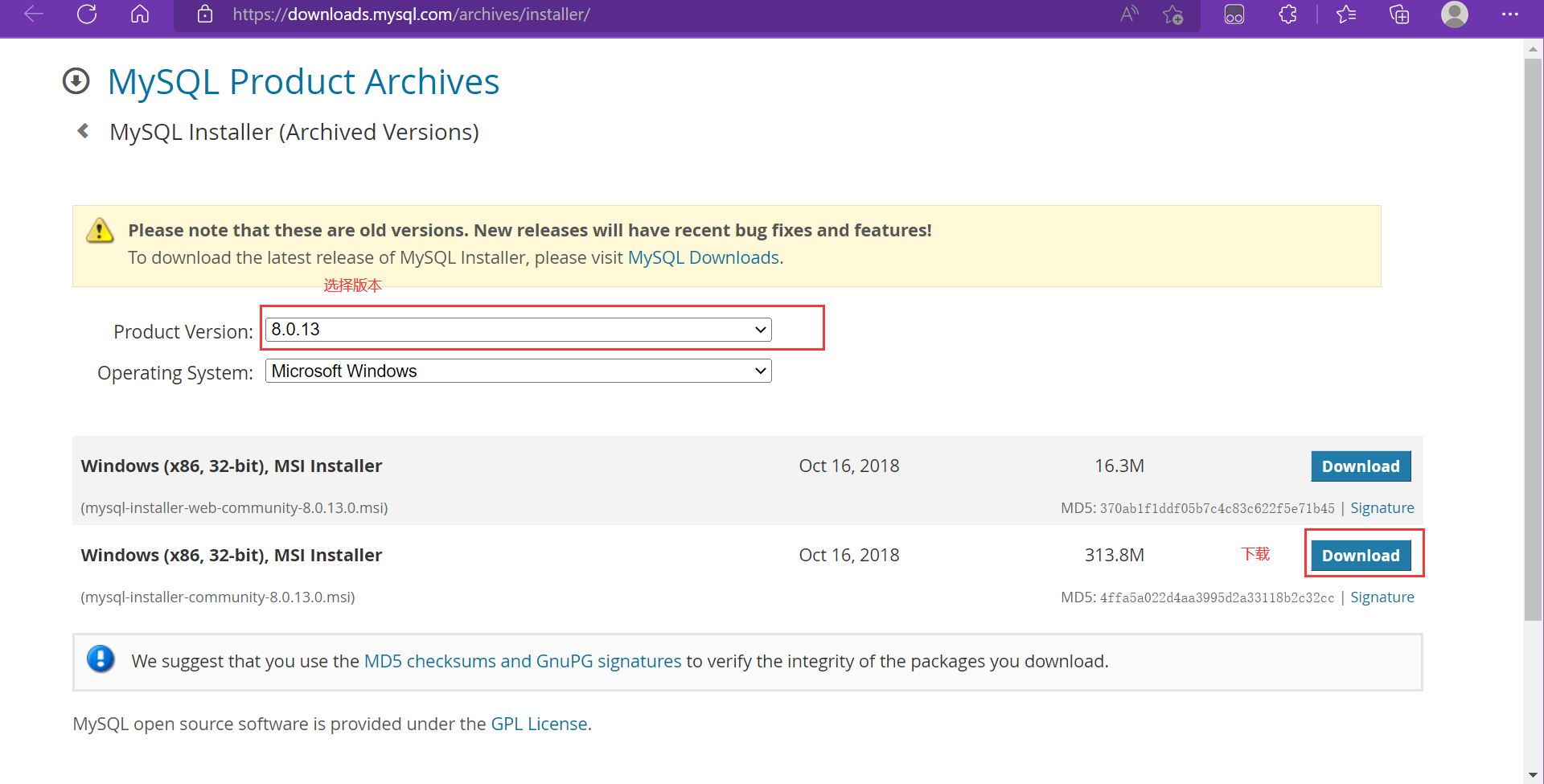Screen dimensions: 1544x784
Task: Open the Read Aloud icon
Action: coord(1130,14)
